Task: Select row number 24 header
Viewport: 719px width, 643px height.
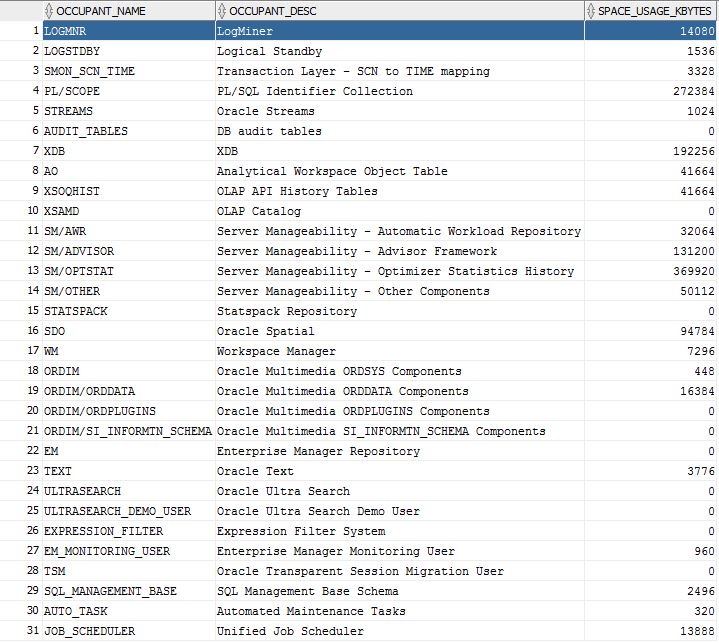Action: pos(21,491)
